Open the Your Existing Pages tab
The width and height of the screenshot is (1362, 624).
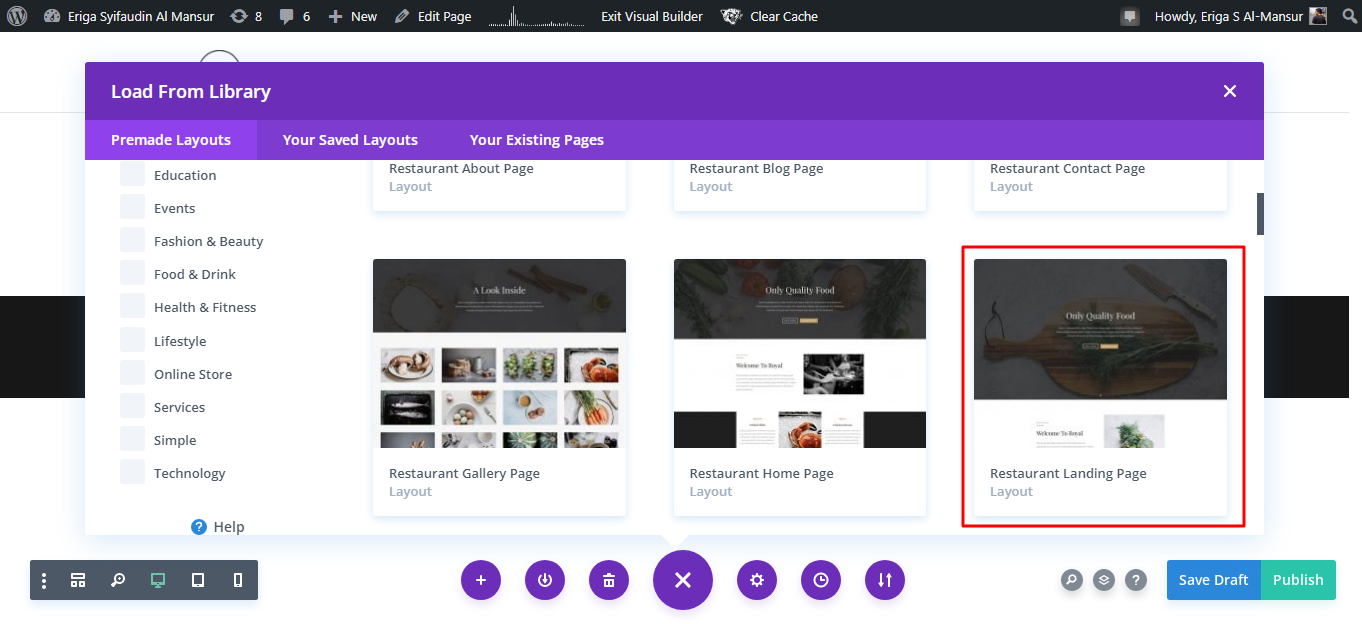click(536, 139)
